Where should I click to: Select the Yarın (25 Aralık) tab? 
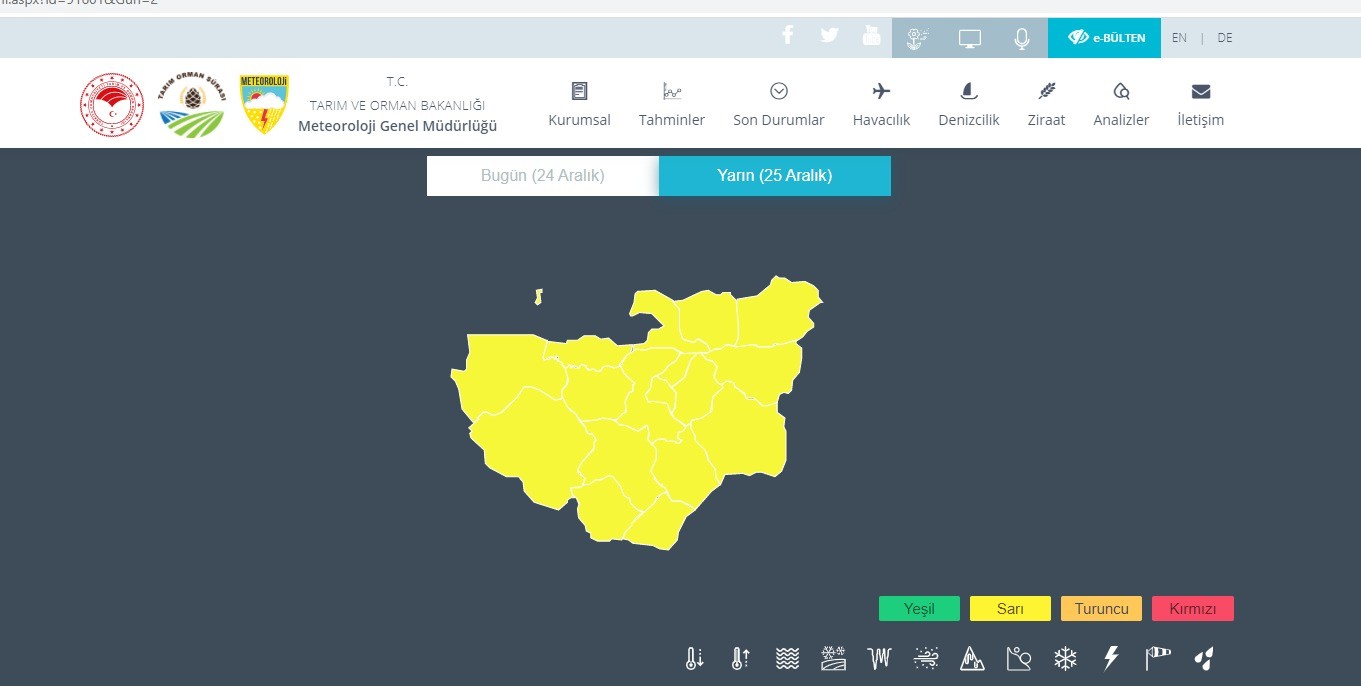[774, 176]
